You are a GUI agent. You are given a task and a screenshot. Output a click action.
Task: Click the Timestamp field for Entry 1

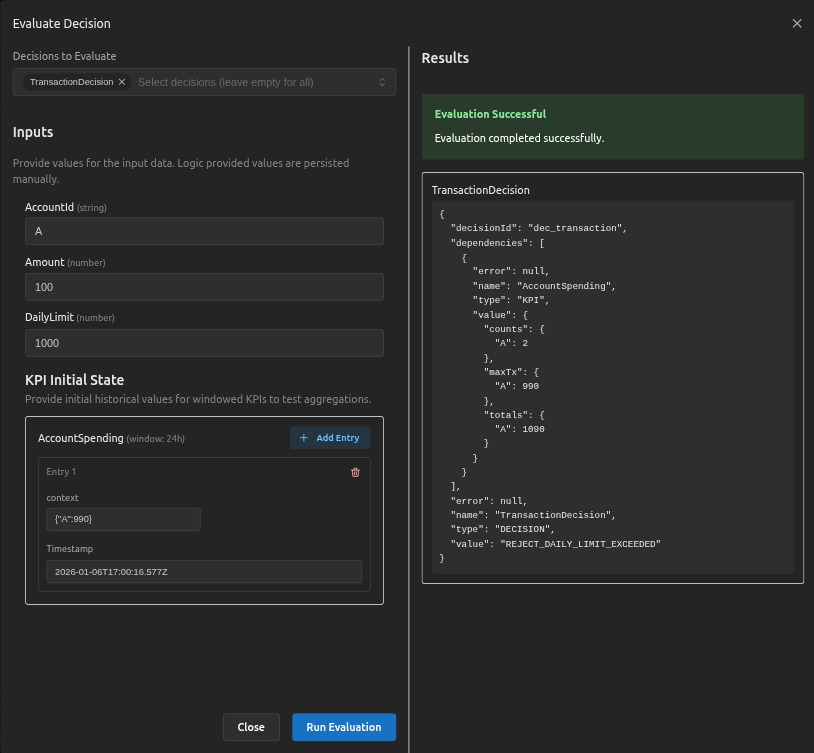pos(204,571)
